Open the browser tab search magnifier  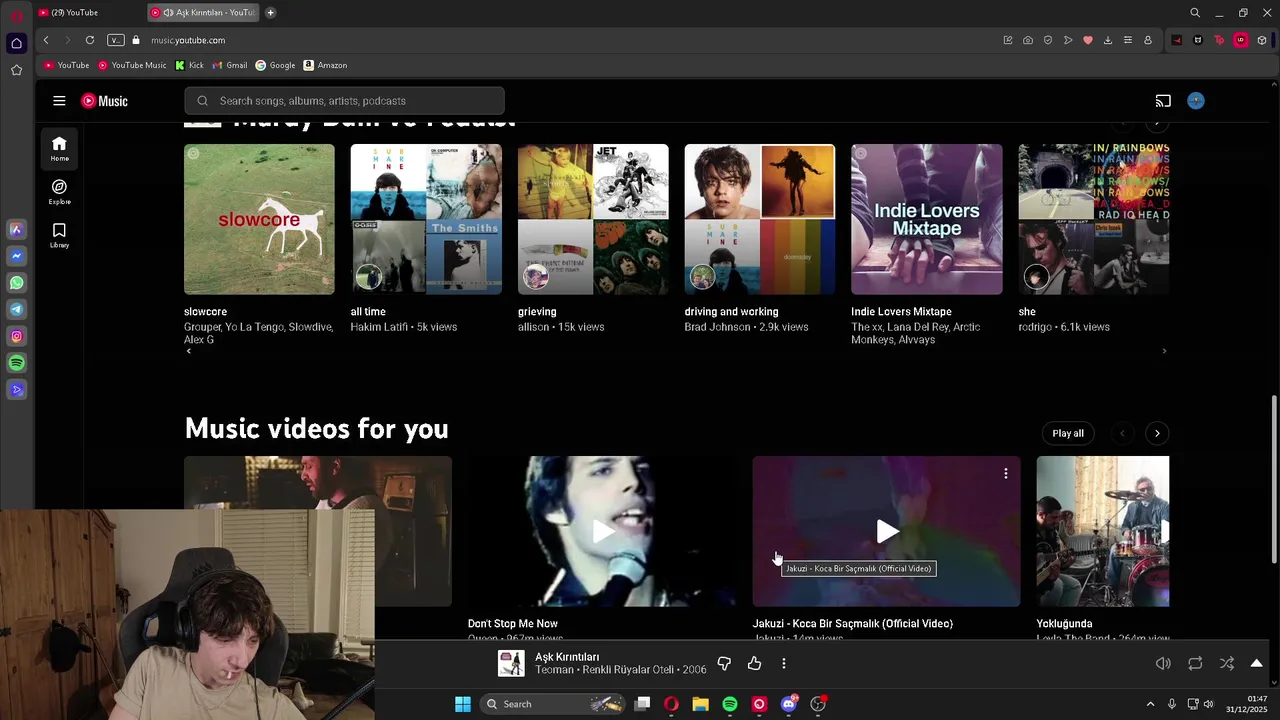[x=1195, y=13]
